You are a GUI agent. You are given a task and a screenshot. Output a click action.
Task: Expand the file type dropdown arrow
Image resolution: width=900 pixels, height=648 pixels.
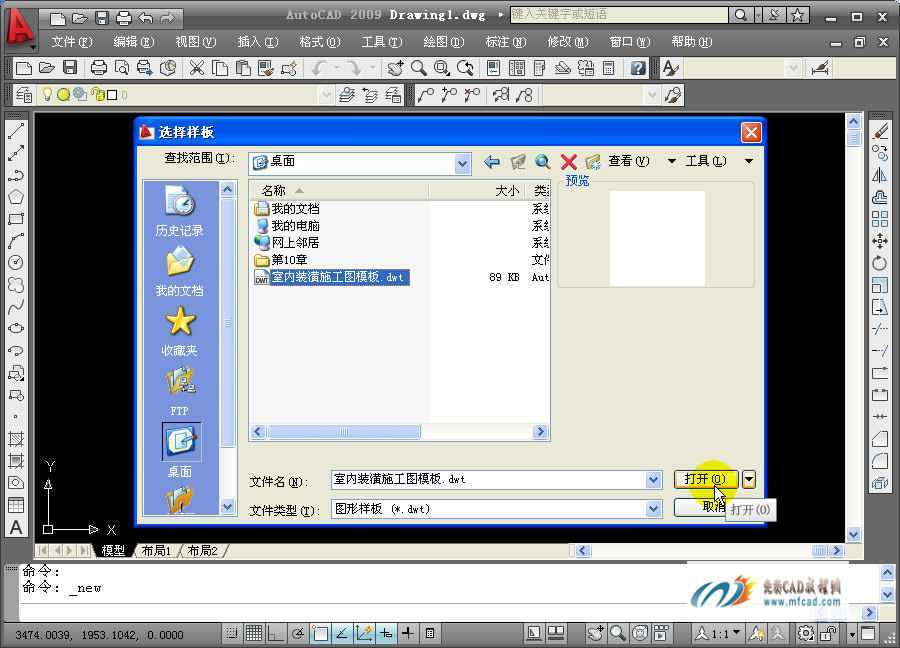tap(653, 509)
